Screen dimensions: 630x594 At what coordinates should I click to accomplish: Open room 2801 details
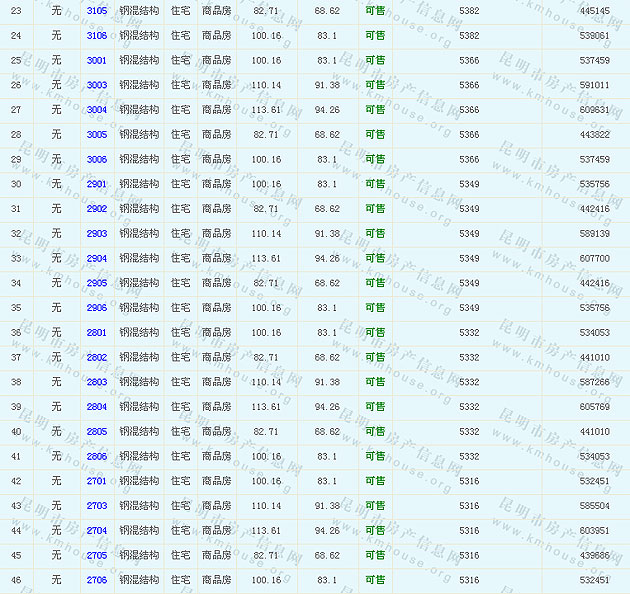tap(97, 332)
